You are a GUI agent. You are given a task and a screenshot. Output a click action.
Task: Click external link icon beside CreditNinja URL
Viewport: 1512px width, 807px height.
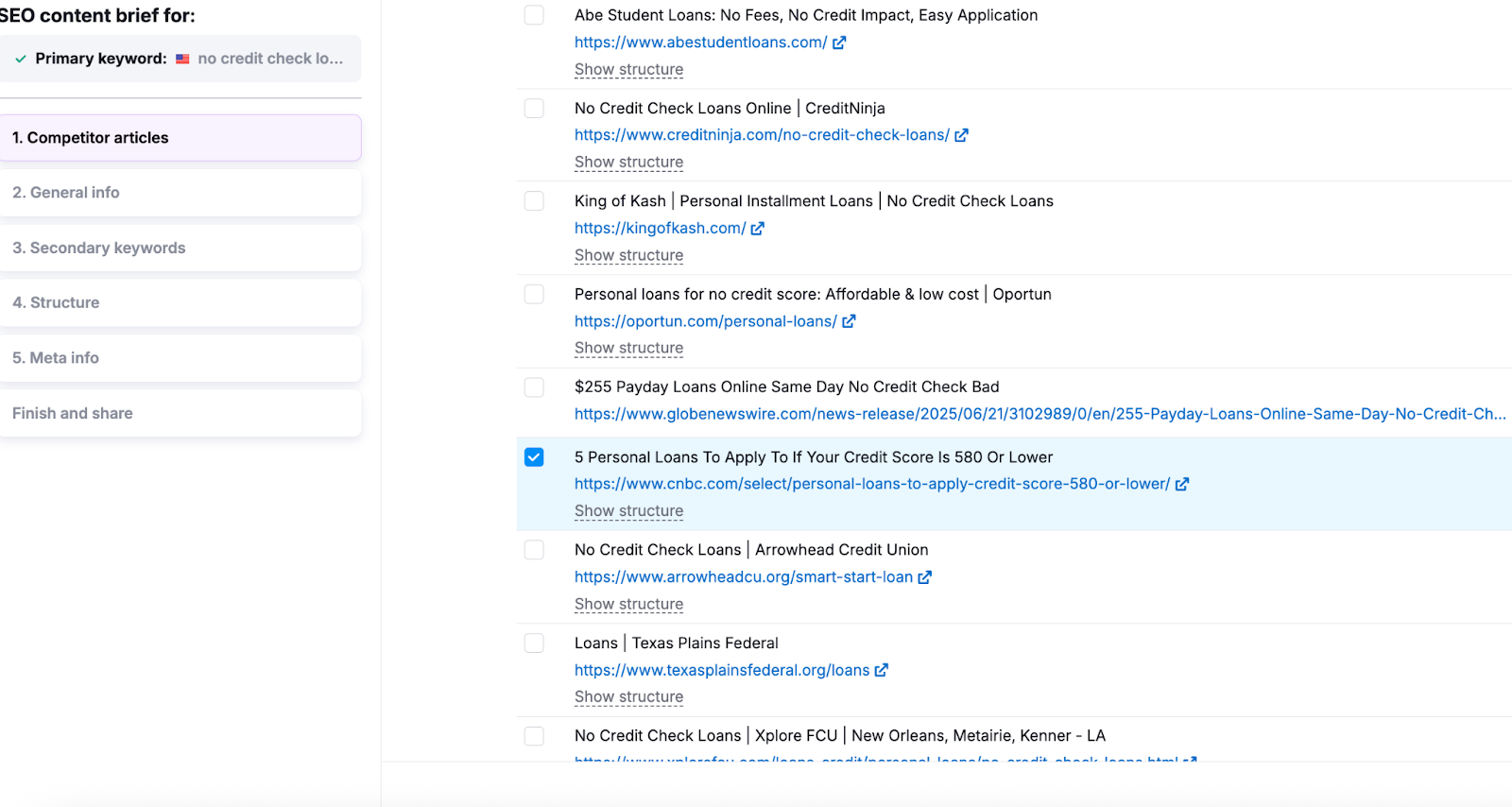coord(961,135)
